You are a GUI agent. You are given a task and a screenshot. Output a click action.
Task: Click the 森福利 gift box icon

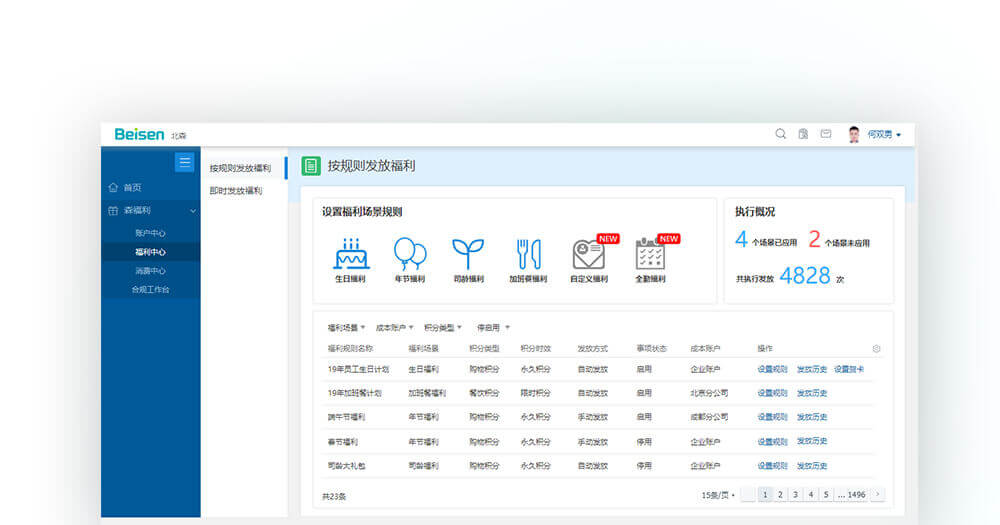pos(113,211)
